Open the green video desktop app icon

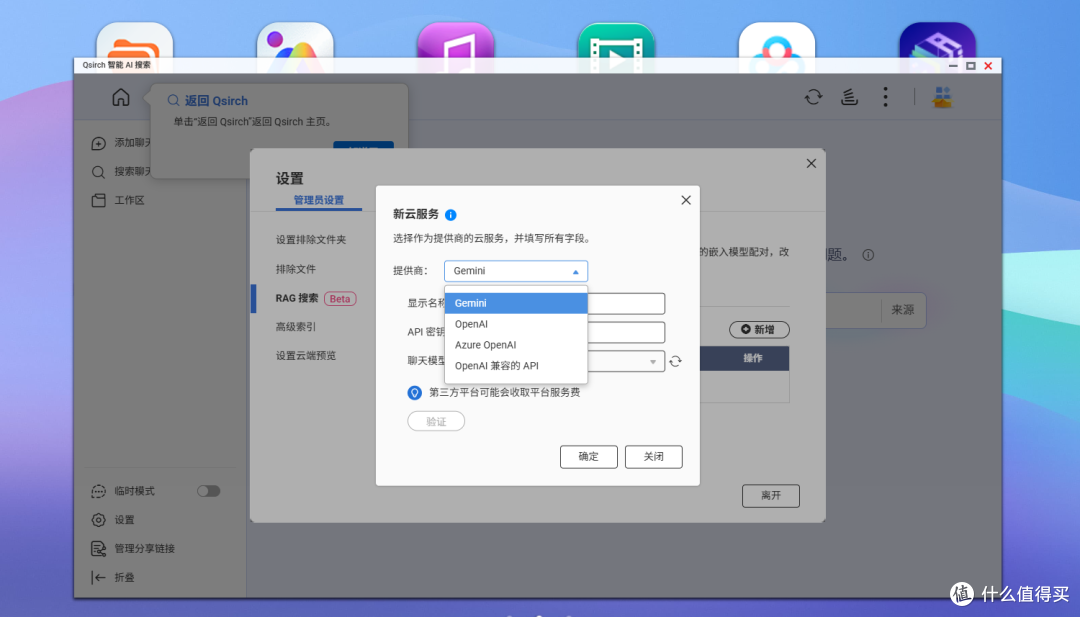(616, 47)
